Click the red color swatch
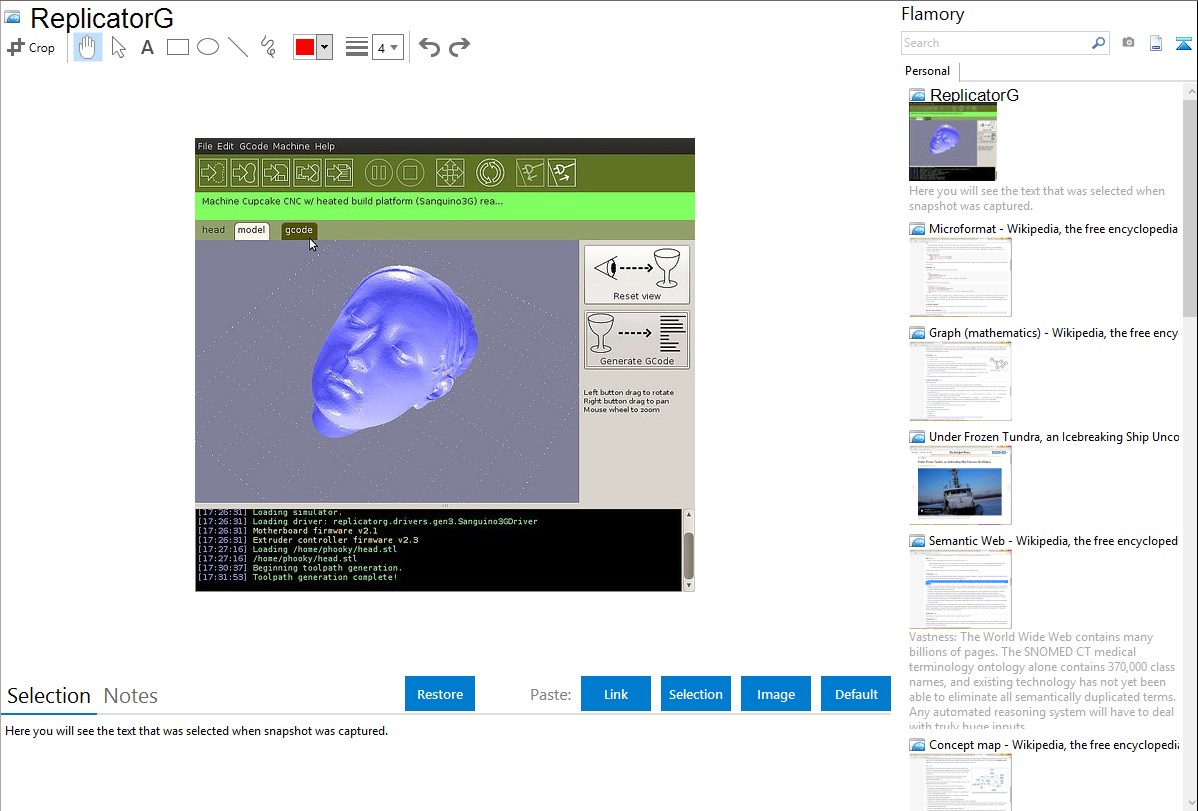The image size is (1198, 811). click(x=305, y=47)
